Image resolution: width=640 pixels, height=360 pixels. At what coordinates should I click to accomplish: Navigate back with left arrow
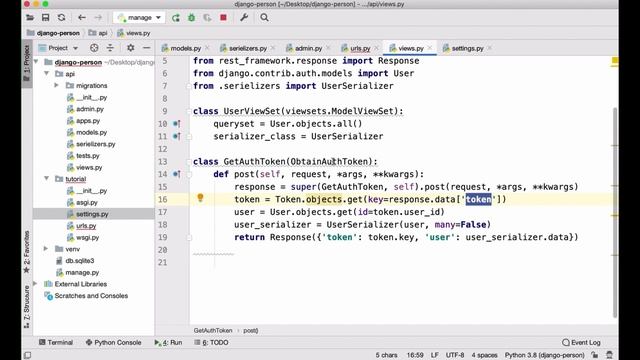point(82,18)
